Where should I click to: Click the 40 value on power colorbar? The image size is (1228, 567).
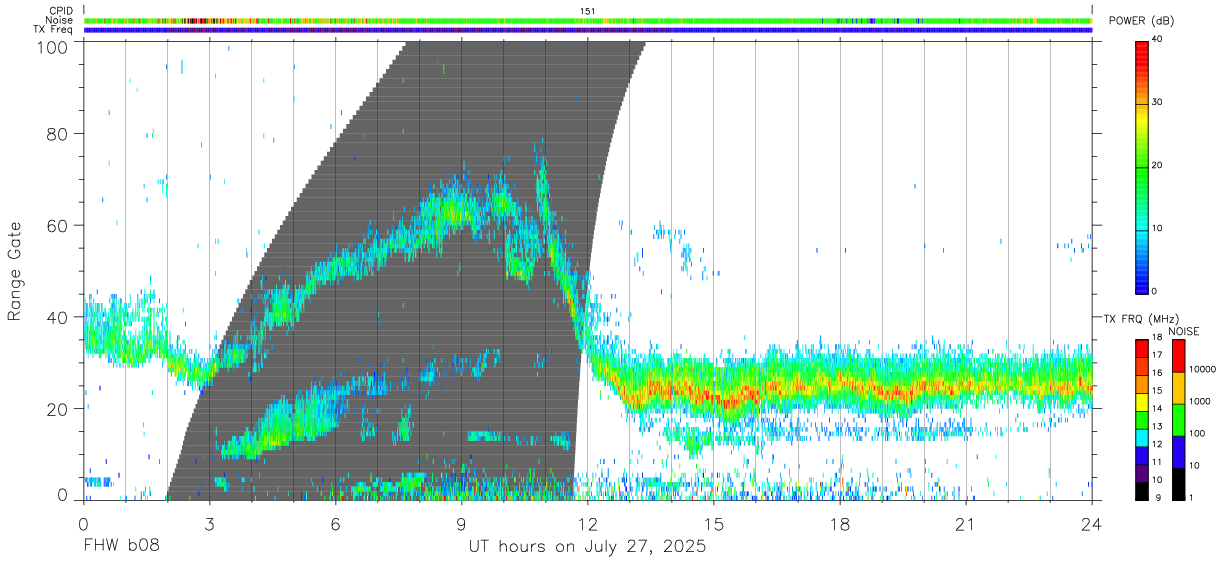click(x=1158, y=40)
